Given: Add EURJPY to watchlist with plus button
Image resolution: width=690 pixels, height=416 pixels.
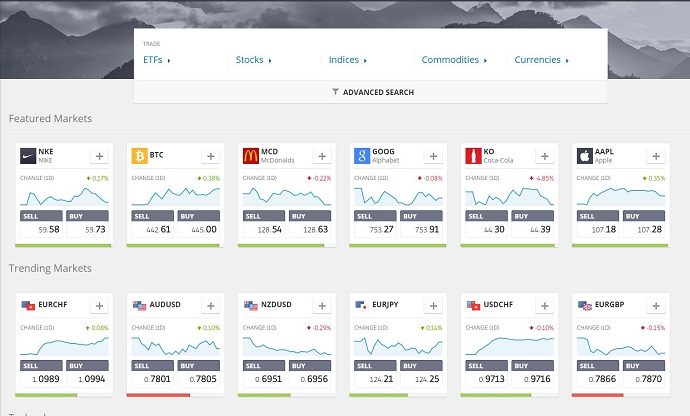Looking at the screenshot, I should [x=433, y=306].
